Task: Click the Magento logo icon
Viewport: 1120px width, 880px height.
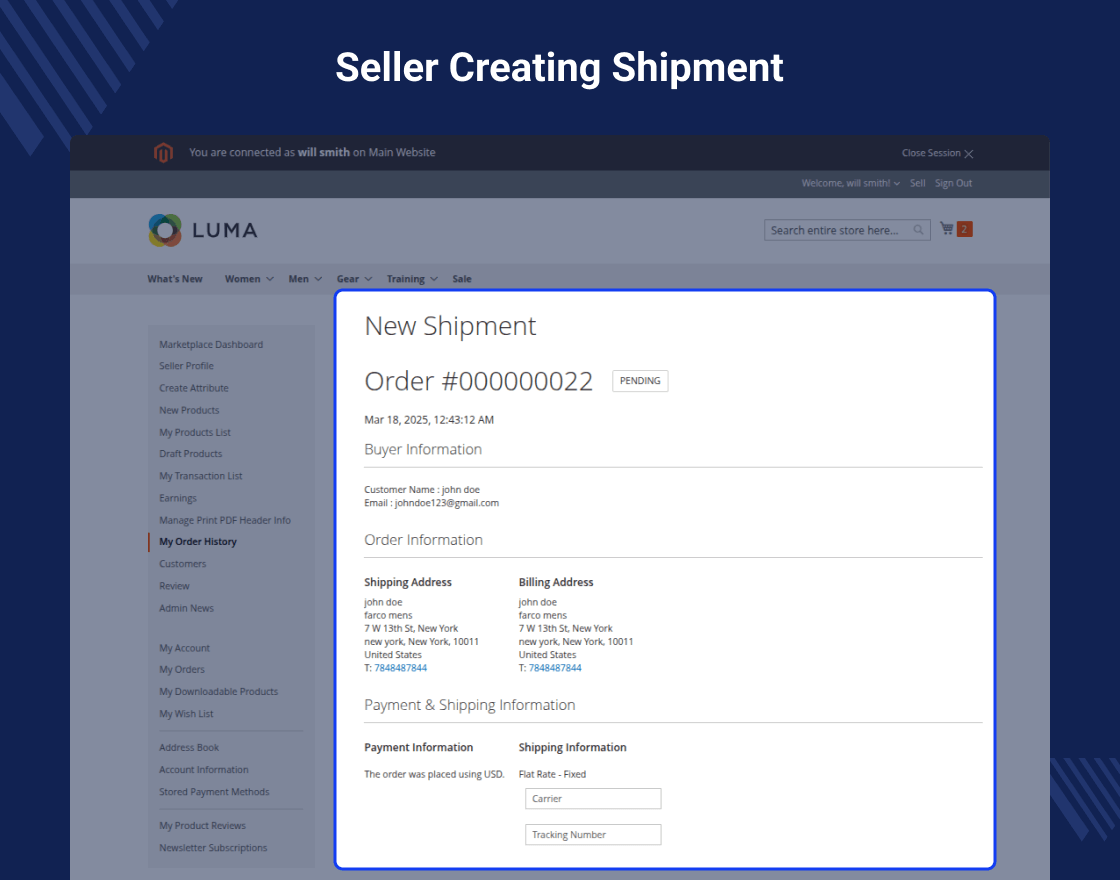Action: click(163, 153)
